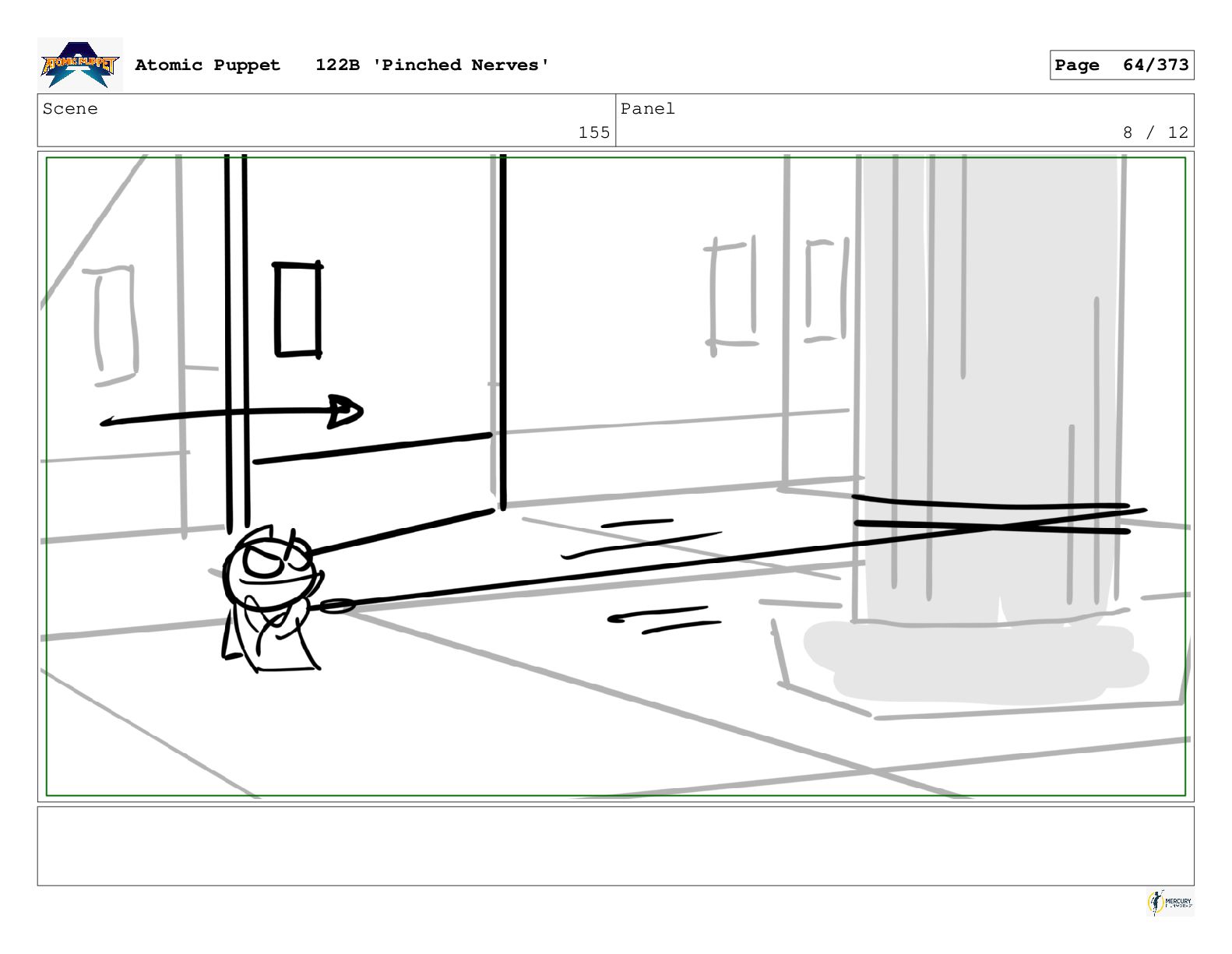Click the Mercury logo at bottom right
Image resolution: width=1232 pixels, height=954 pixels.
[x=1170, y=903]
